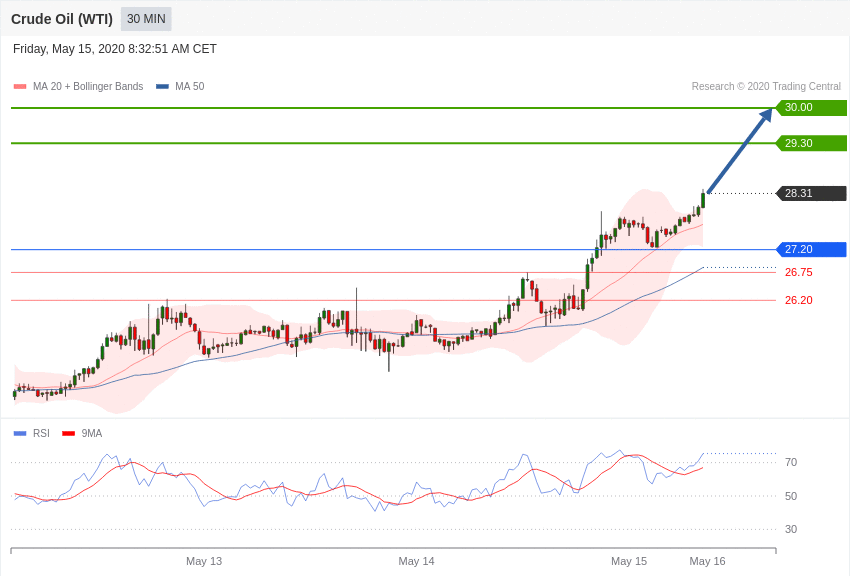850x576 pixels.
Task: Click the 28.31 current price tag
Action: click(x=811, y=193)
